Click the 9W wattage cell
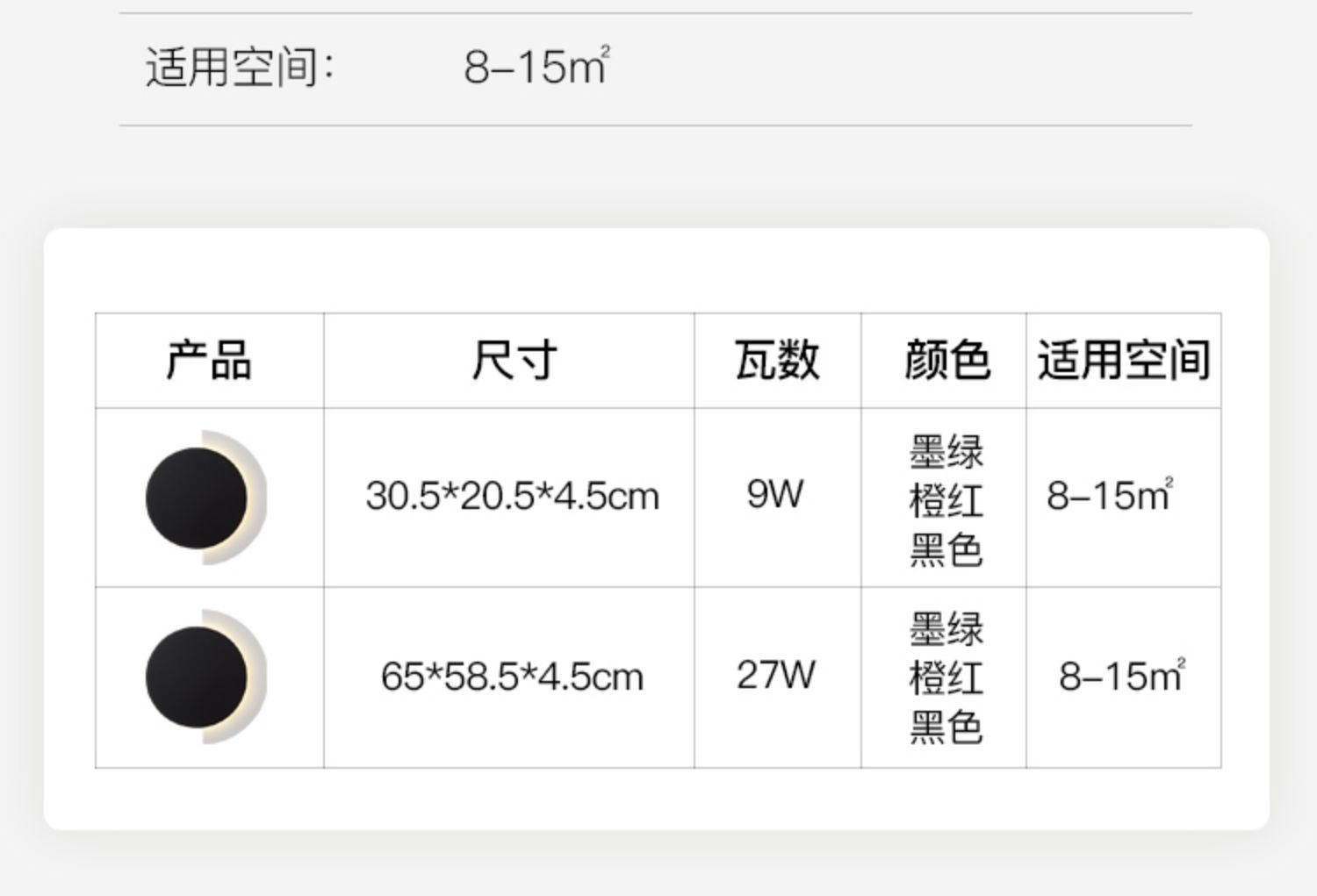This screenshot has width=1317, height=896. click(x=775, y=494)
